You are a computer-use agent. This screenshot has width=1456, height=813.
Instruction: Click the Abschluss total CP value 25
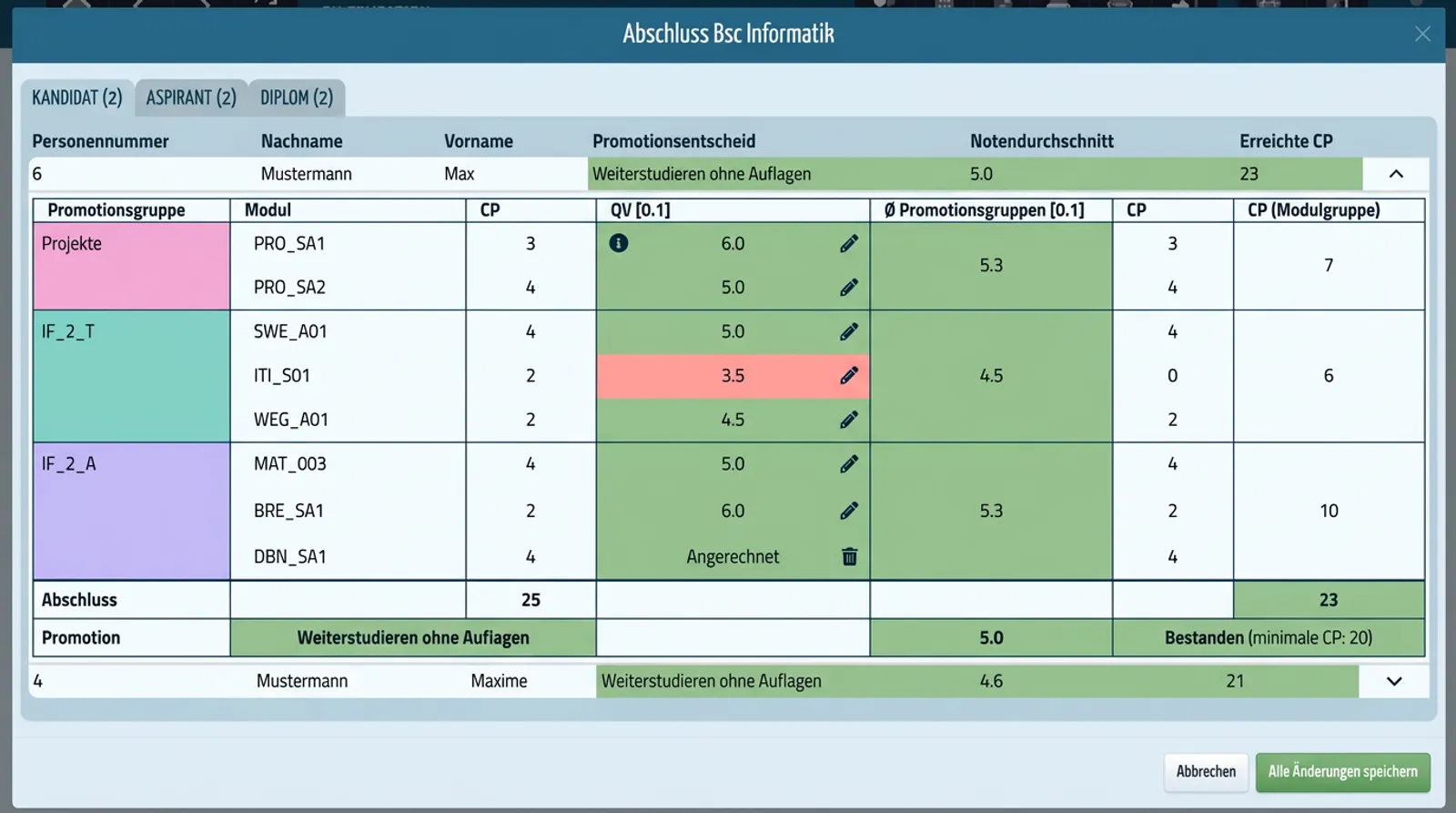(531, 600)
